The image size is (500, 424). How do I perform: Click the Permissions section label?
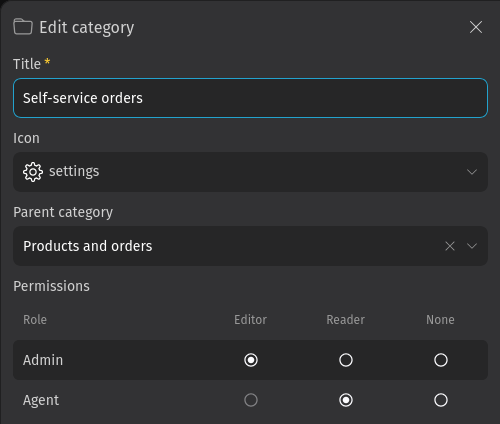[51, 286]
